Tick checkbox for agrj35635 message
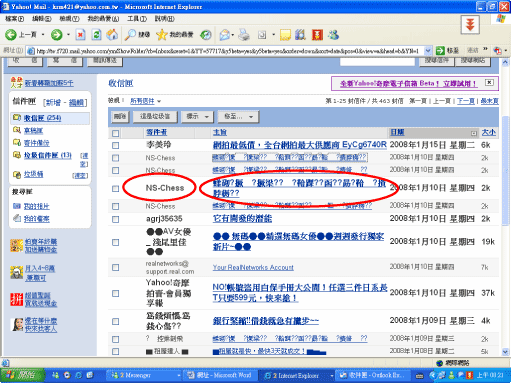This screenshot has height=383, width=511. (116, 219)
